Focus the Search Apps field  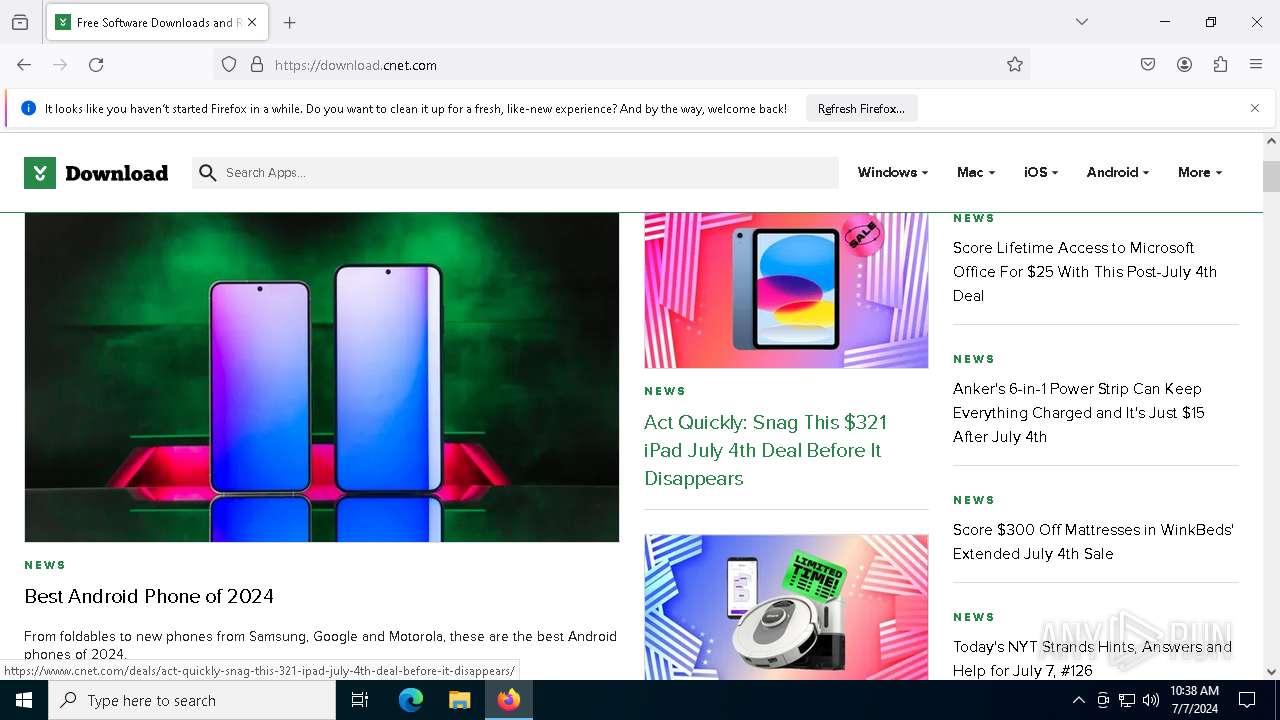(516, 173)
